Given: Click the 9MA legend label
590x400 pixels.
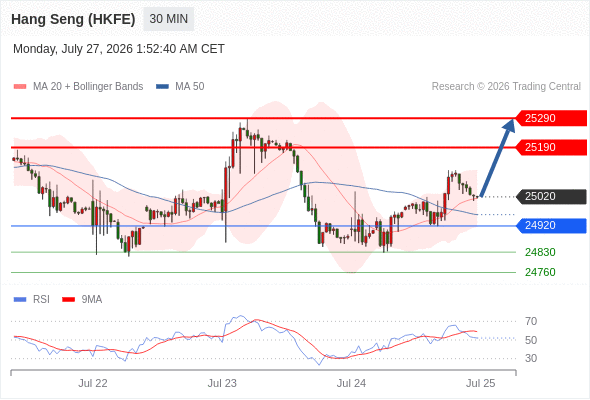Looking at the screenshot, I should pyautogui.click(x=92, y=300).
